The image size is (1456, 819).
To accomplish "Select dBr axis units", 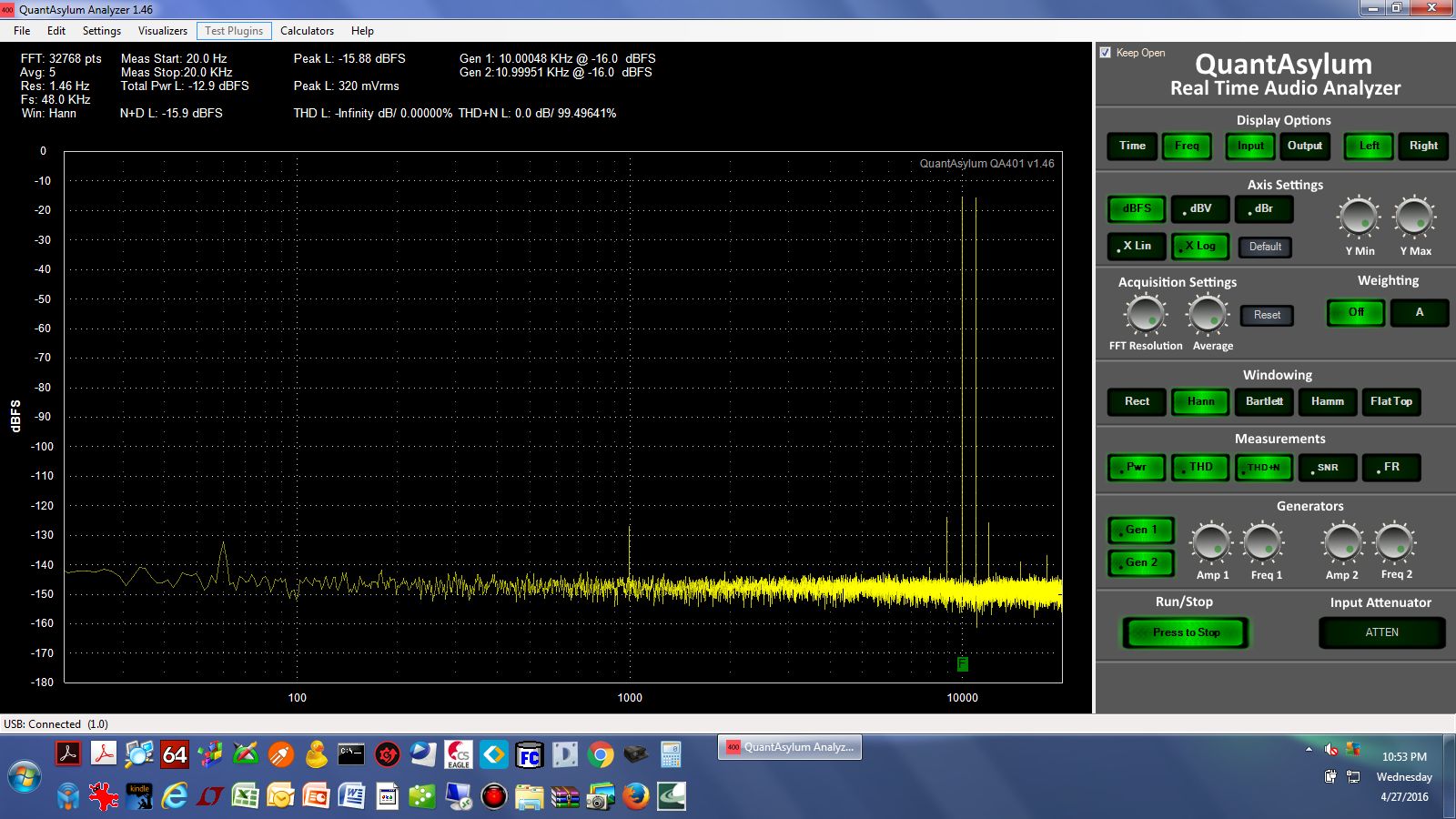I will pos(1264,208).
